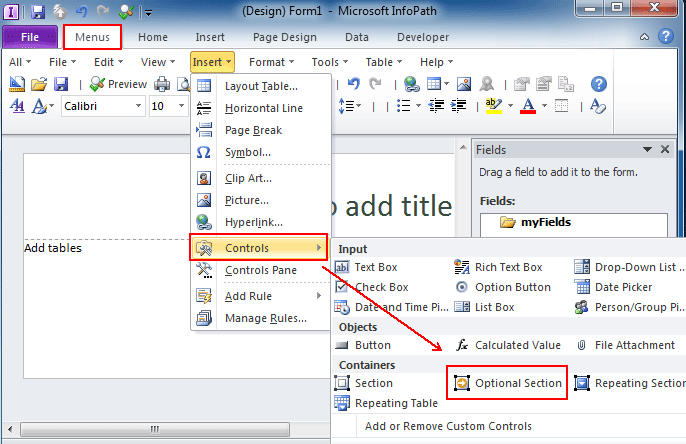Image resolution: width=686 pixels, height=444 pixels.
Task: Switch to the Developer ribbon tab
Action: point(423,37)
